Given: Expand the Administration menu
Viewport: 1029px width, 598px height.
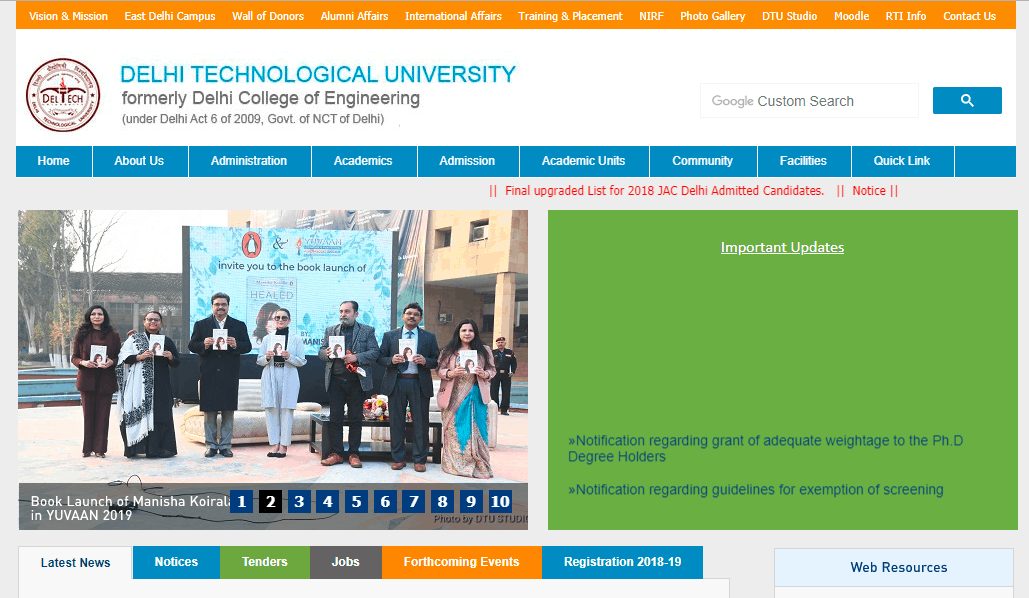Looking at the screenshot, I should click(x=249, y=161).
